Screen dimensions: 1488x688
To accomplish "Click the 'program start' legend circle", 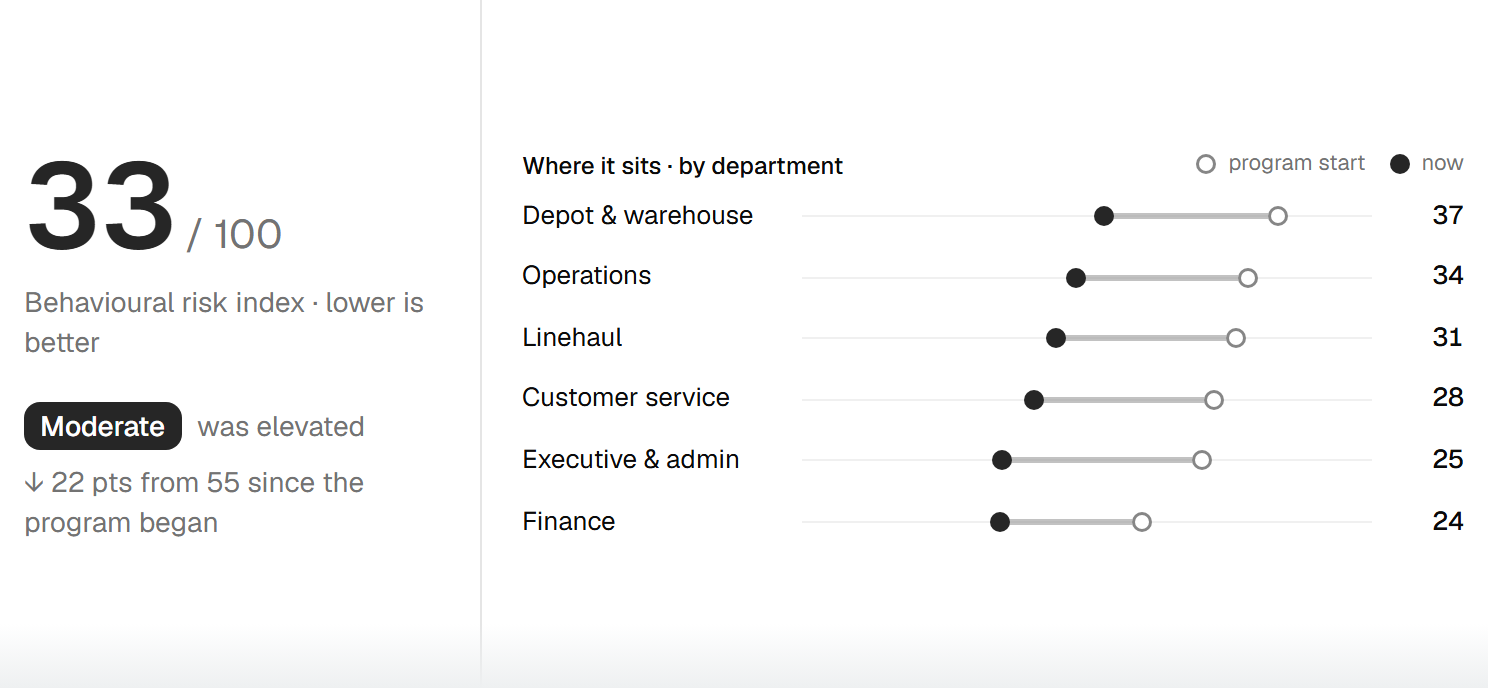I will pyautogui.click(x=1206, y=164).
